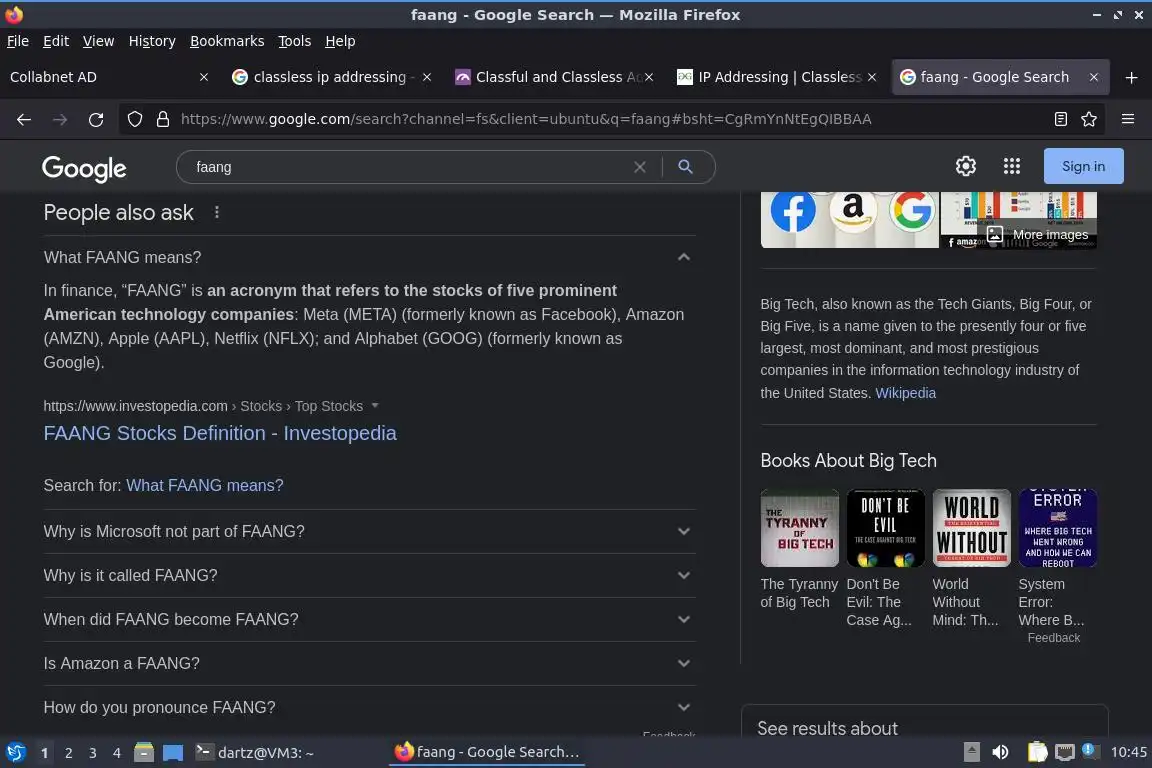Click the update notification tray icon

click(x=1089, y=750)
